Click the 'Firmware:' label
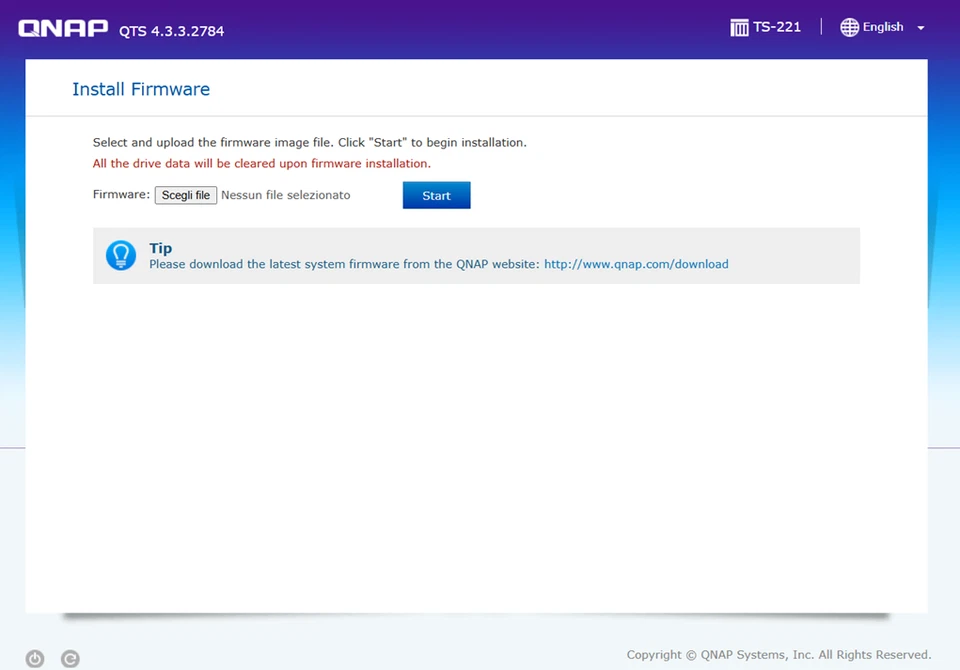Image resolution: width=960 pixels, height=670 pixels. 121,194
